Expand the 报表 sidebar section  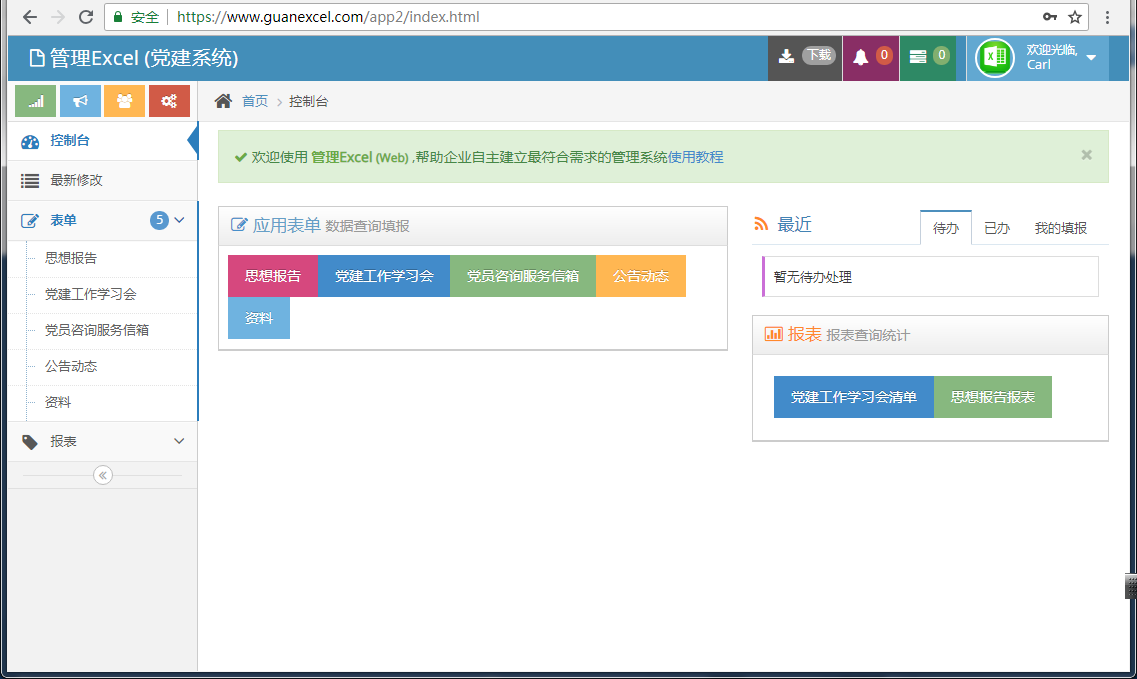point(102,442)
